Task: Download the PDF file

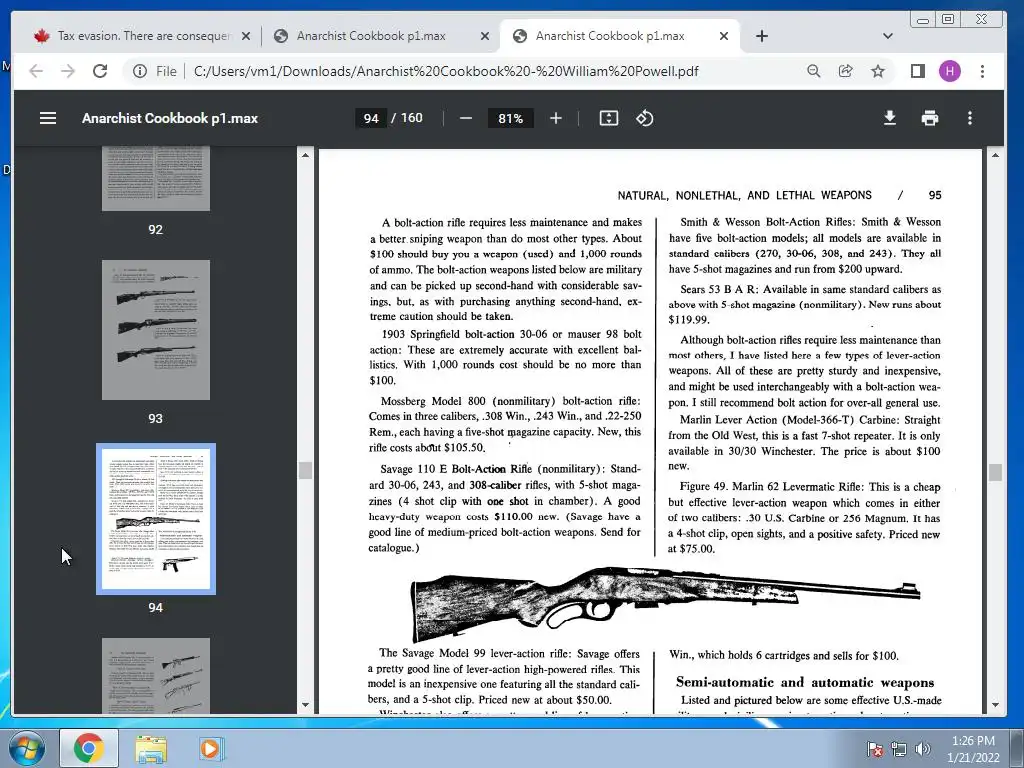Action: coord(889,118)
